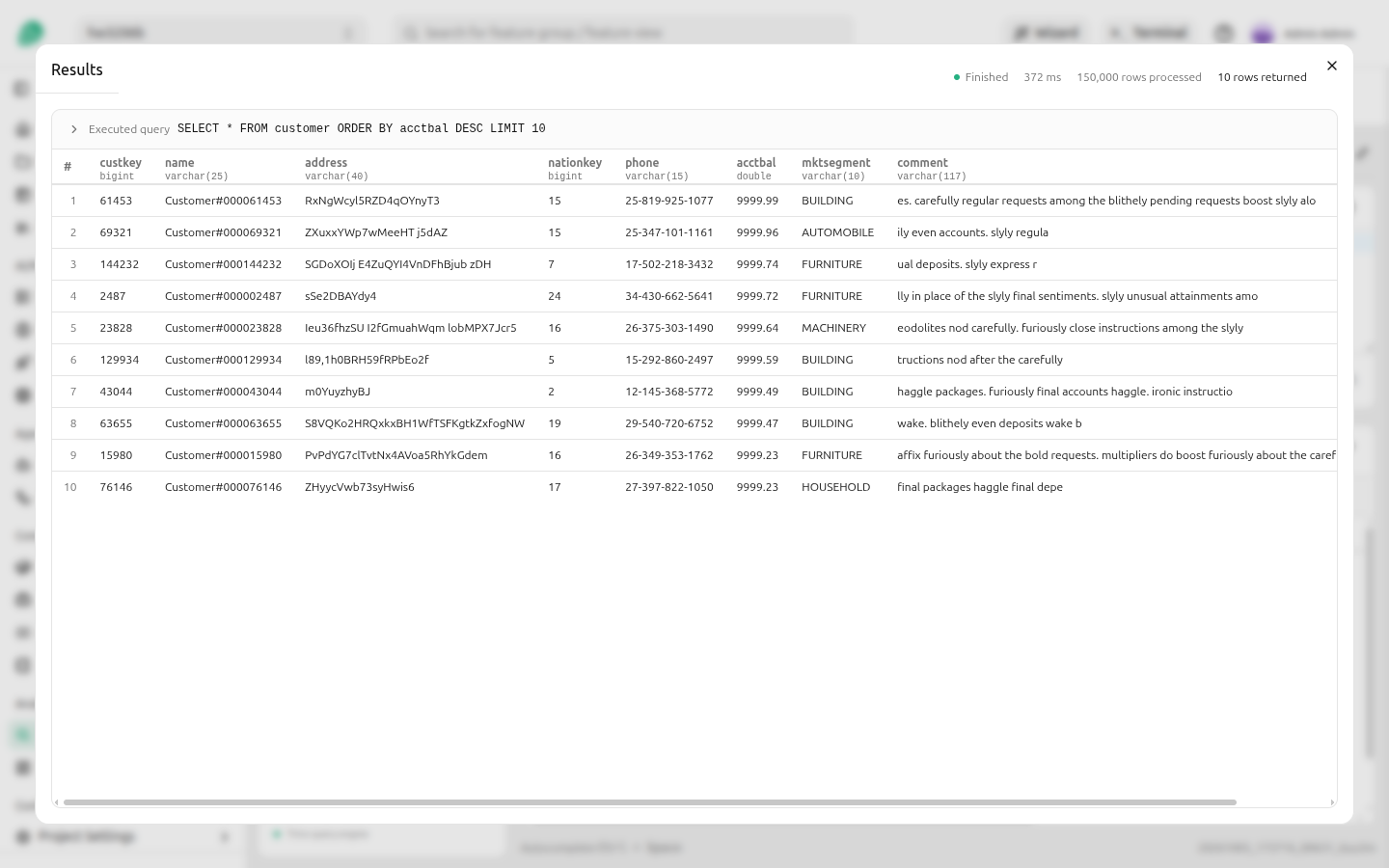
Task: Click the comment column header
Action: (x=932, y=169)
